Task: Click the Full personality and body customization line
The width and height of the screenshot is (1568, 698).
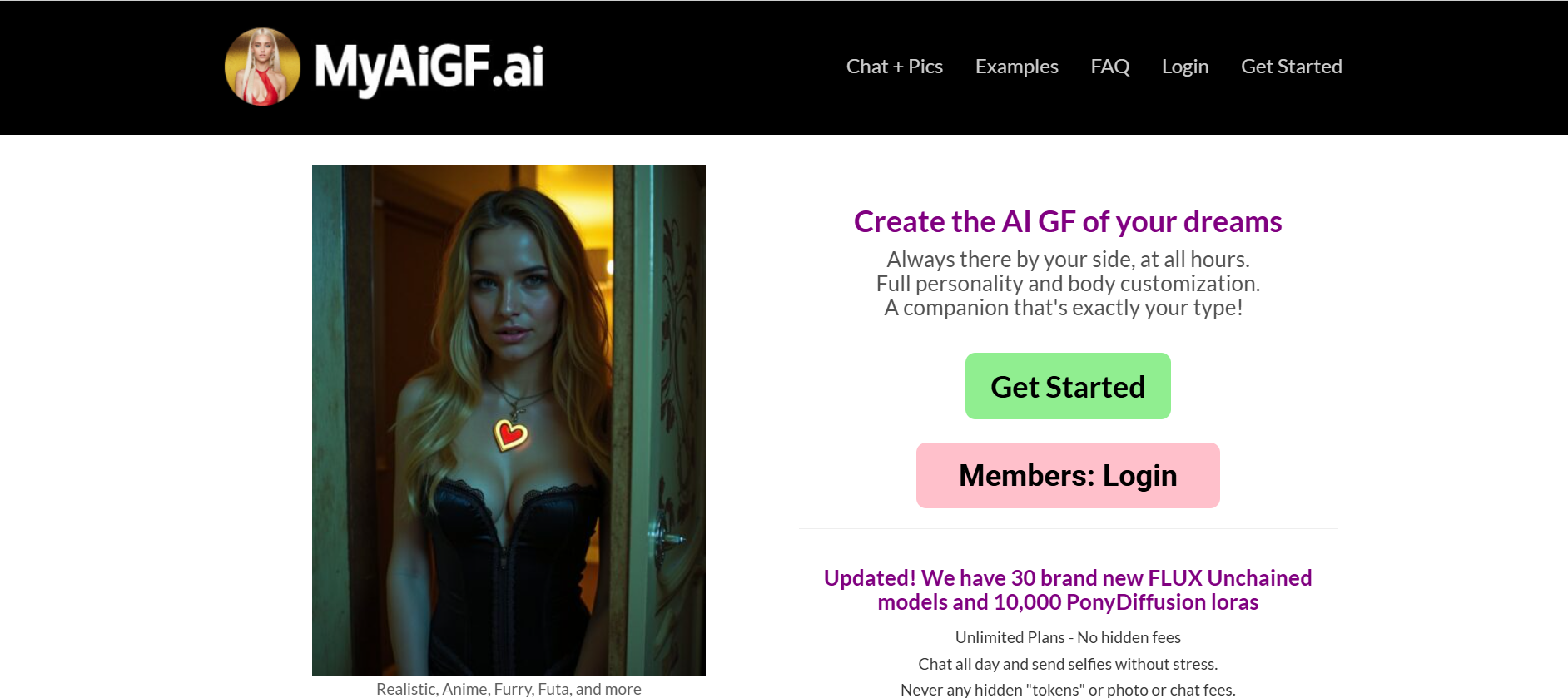Action: (1068, 284)
